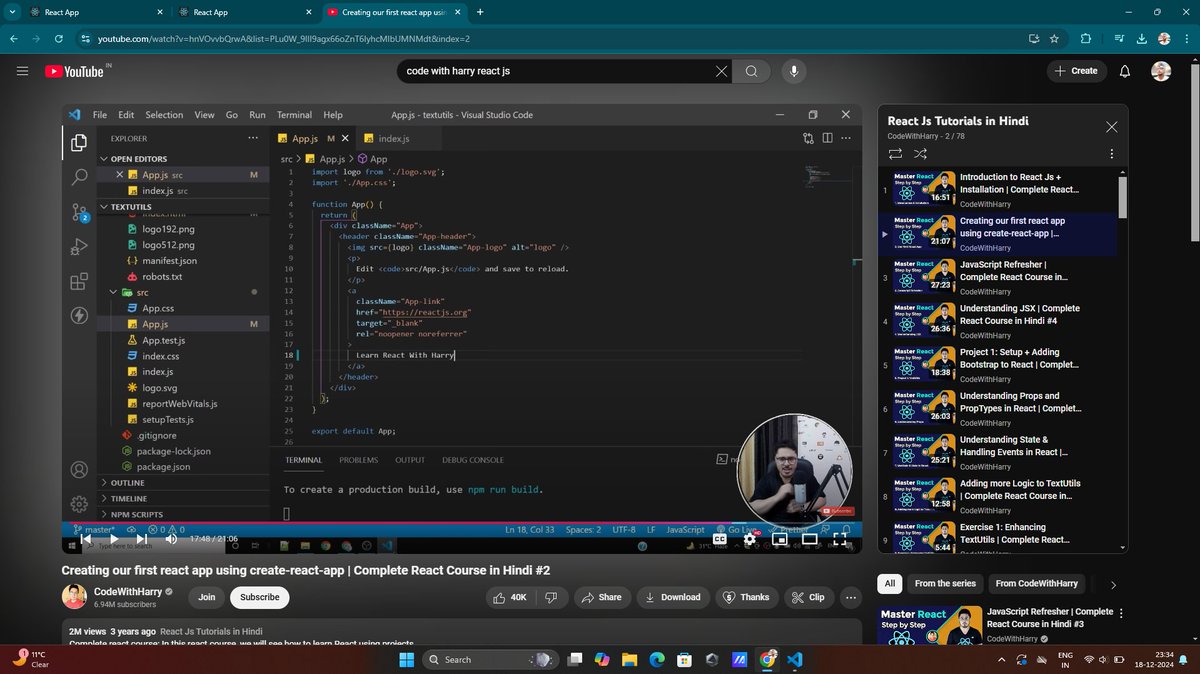The width and height of the screenshot is (1200, 674).
Task: Shuffle the React Js Tutorials playlist
Action: coord(920,154)
